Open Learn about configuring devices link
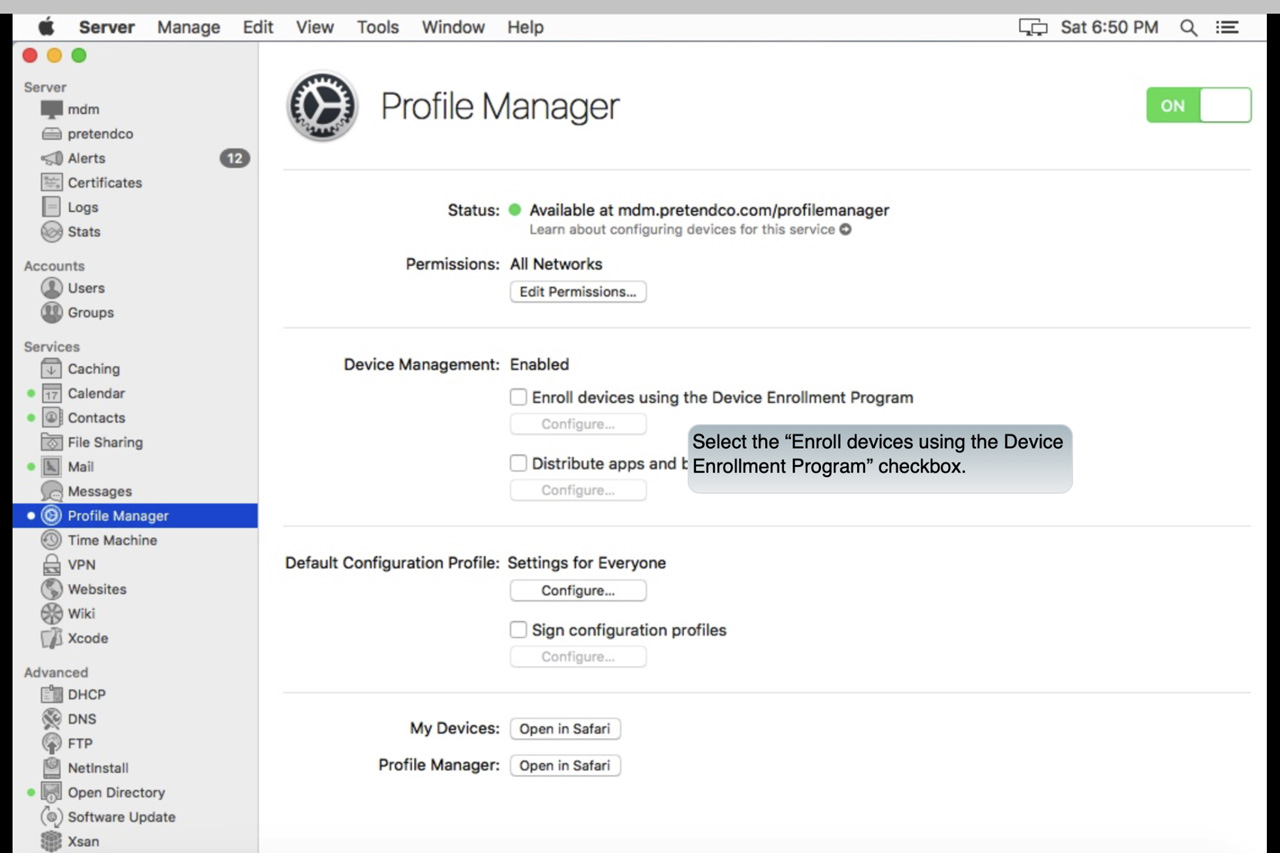The image size is (1280, 853). tap(690, 230)
